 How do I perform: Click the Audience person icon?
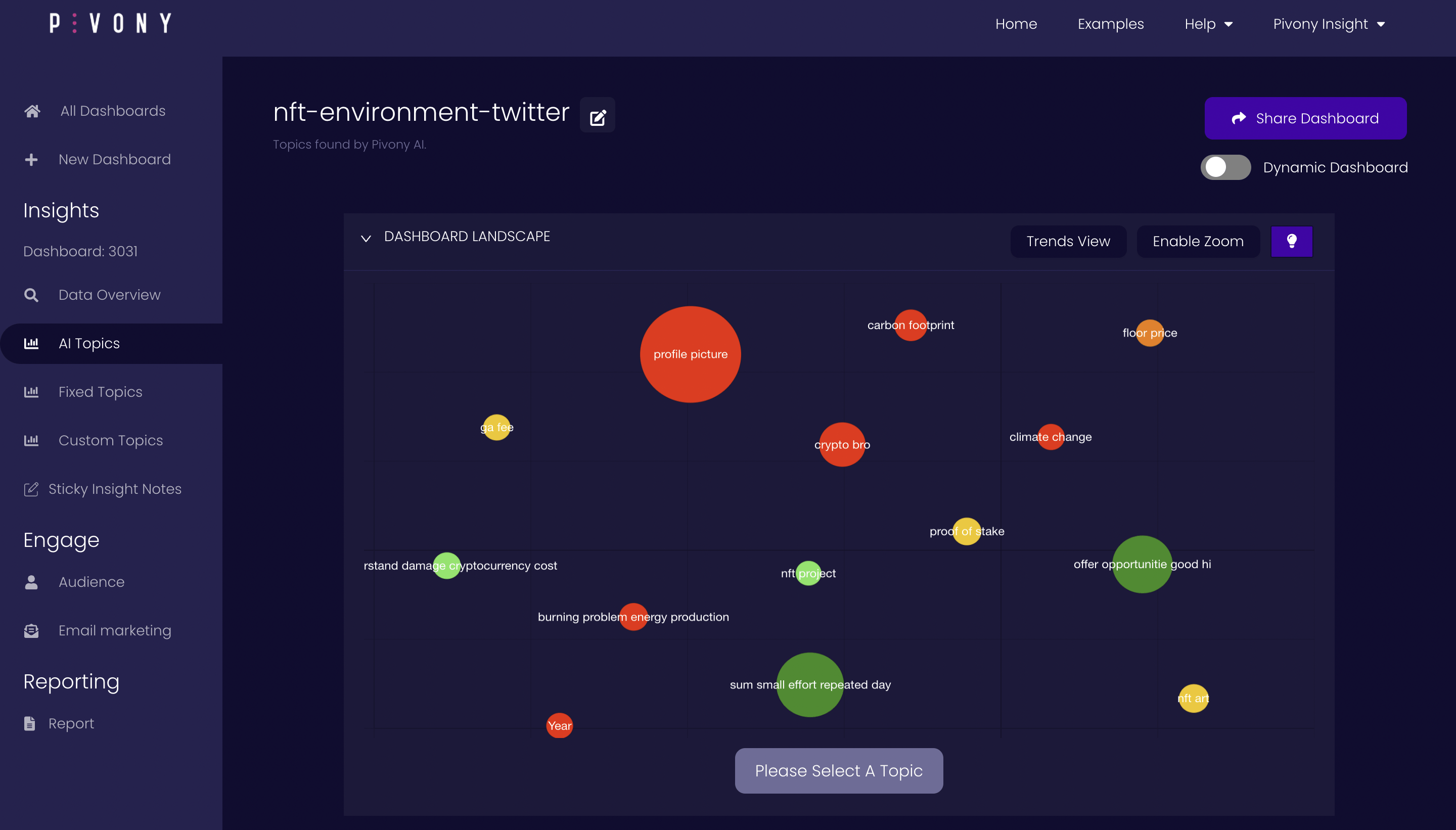(31, 582)
